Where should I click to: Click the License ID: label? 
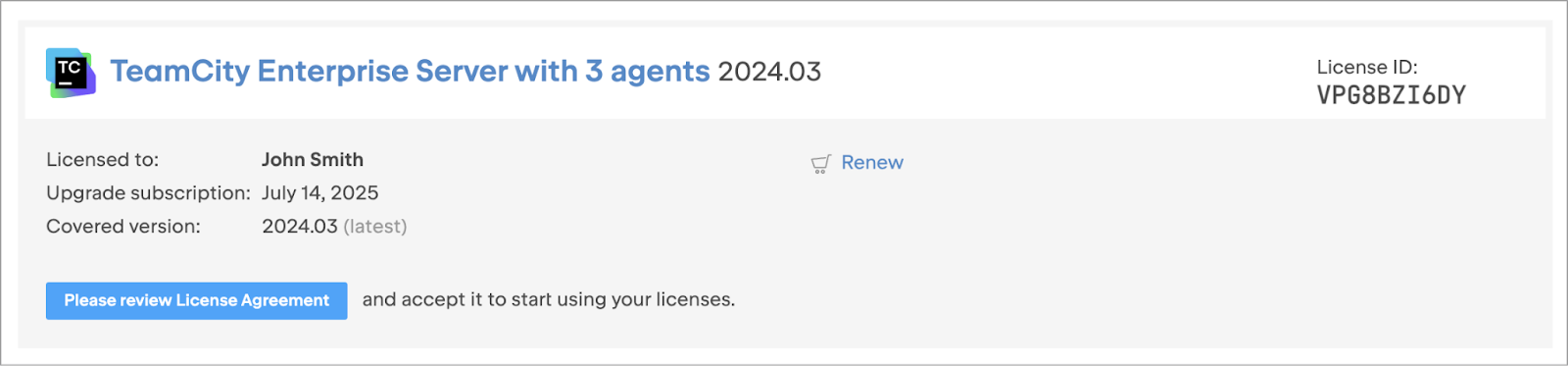1367,67
